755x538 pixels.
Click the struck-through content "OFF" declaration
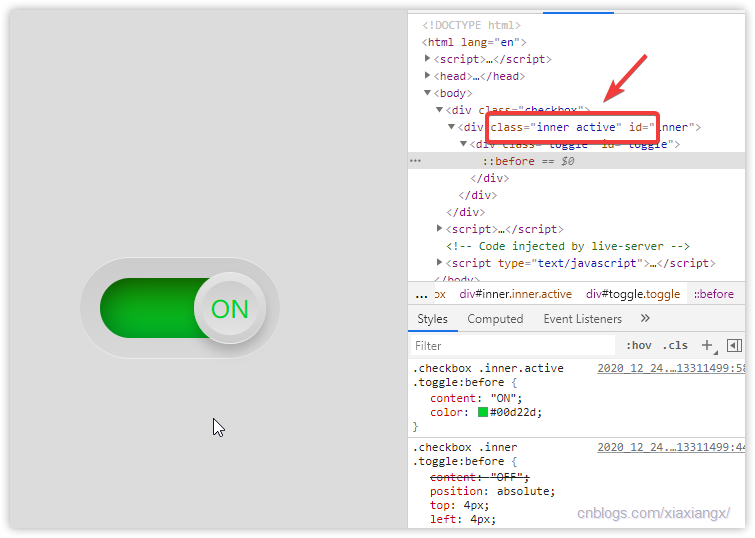(480, 477)
